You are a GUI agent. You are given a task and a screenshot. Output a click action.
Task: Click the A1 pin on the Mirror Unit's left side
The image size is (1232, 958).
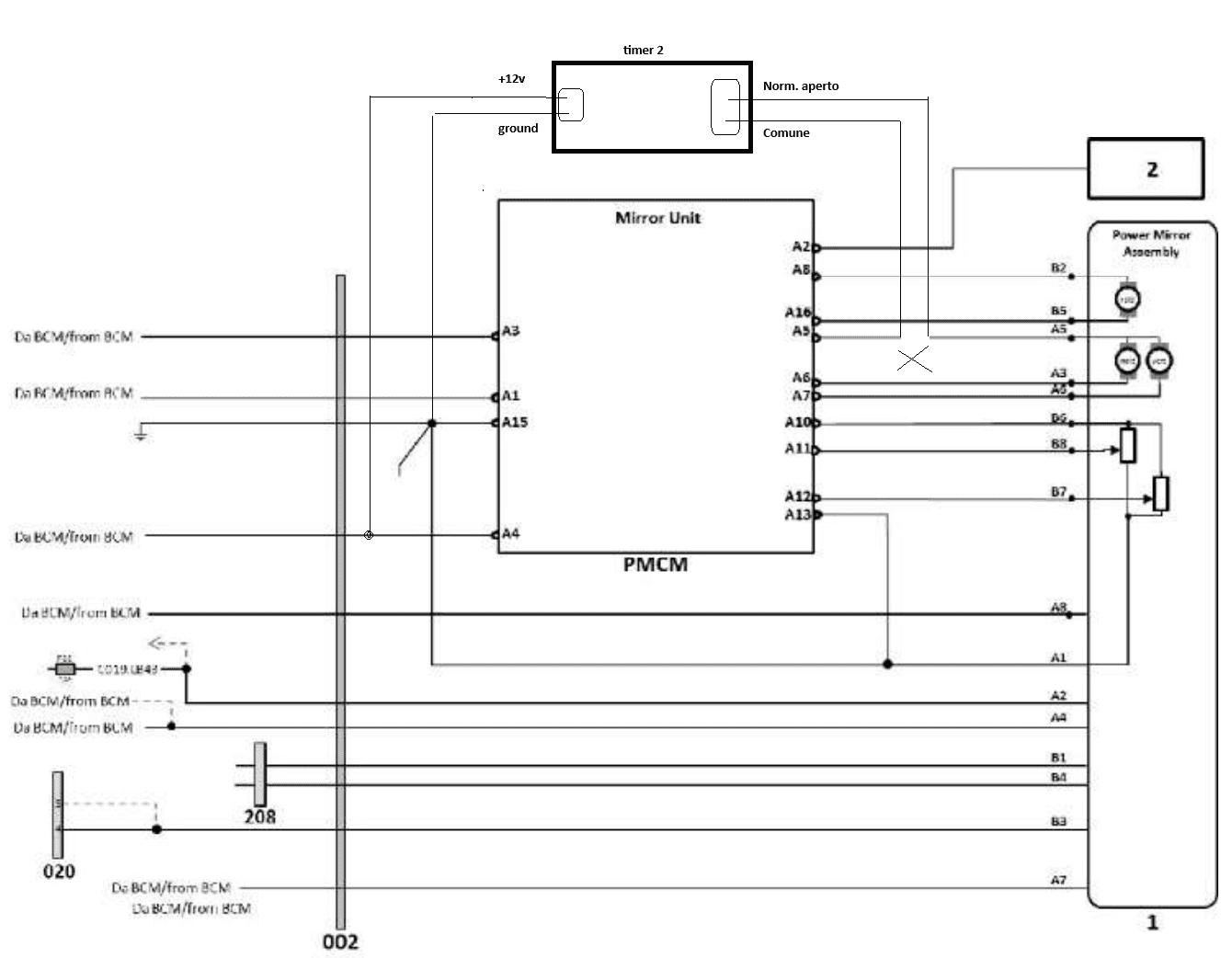tap(510, 395)
